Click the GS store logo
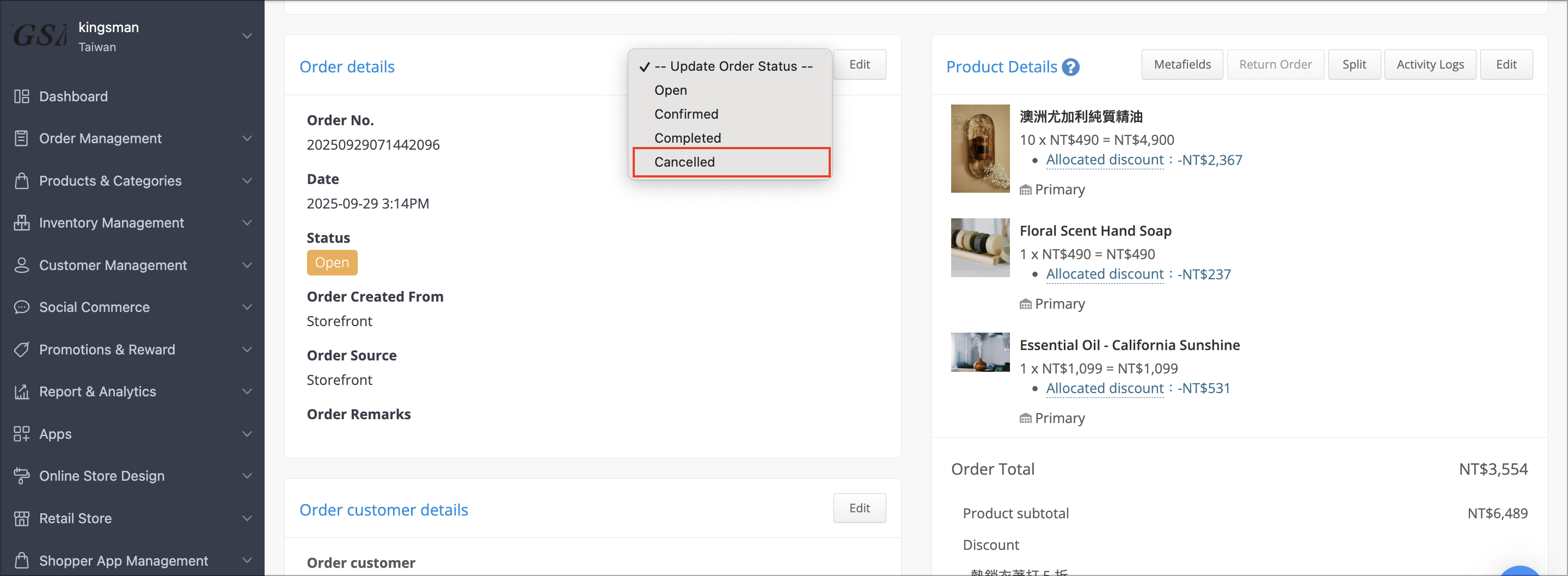 [x=39, y=35]
